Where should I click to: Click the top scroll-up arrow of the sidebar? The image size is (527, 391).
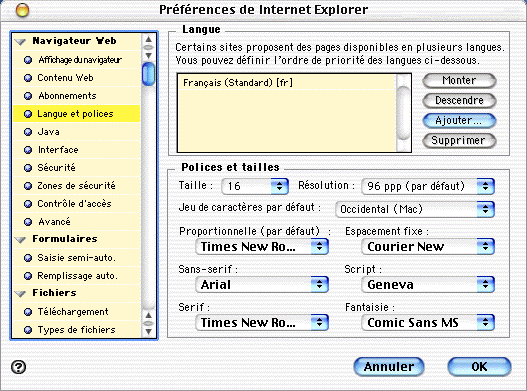pos(149,40)
